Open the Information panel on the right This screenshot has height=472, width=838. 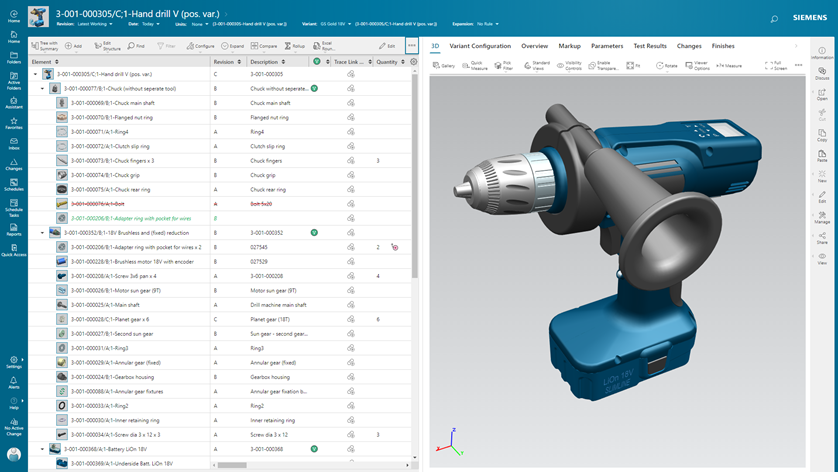click(822, 53)
